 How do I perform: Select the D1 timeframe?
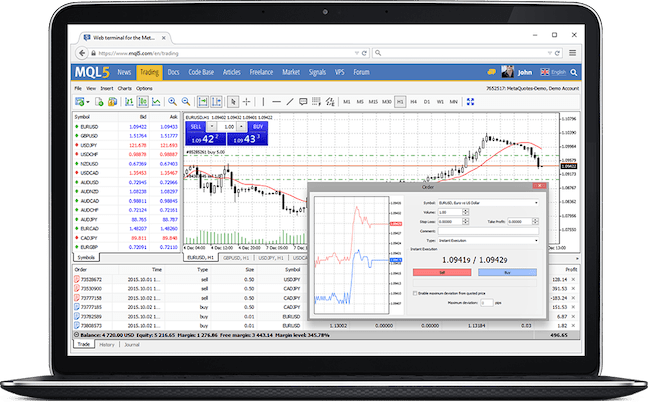tap(427, 102)
